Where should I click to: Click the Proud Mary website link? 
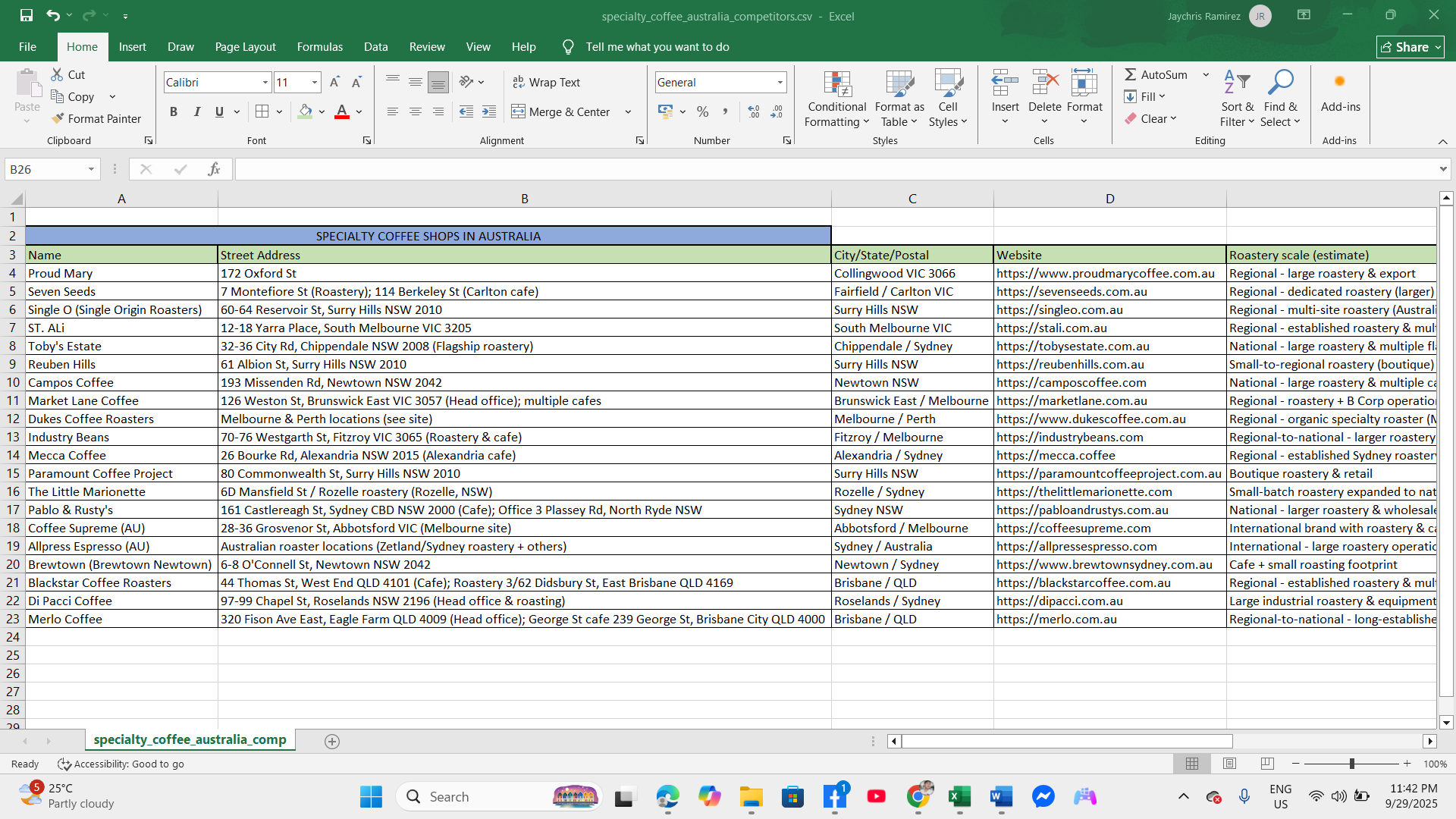(x=1105, y=273)
